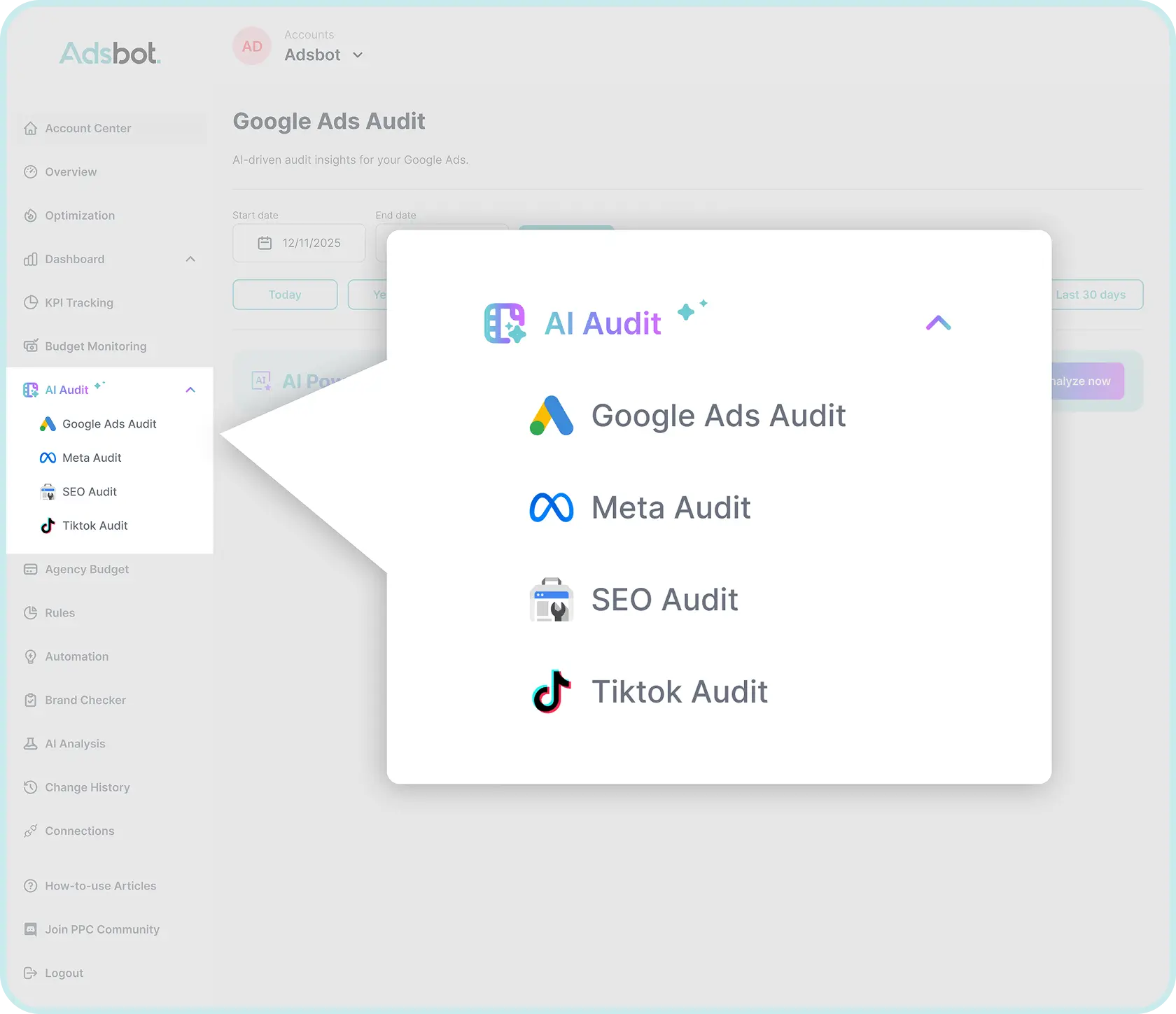Open SEO Audit via its toolbox icon

coord(551,600)
